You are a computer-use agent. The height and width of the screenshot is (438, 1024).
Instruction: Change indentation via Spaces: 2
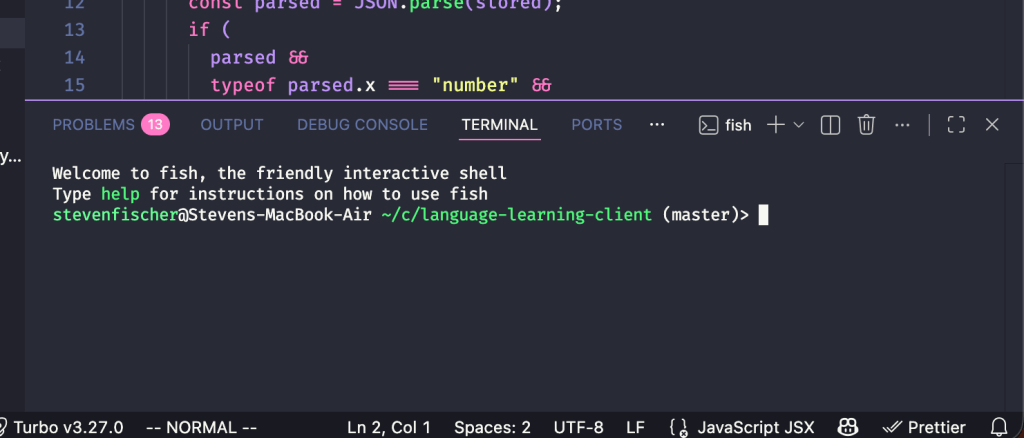coord(492,428)
